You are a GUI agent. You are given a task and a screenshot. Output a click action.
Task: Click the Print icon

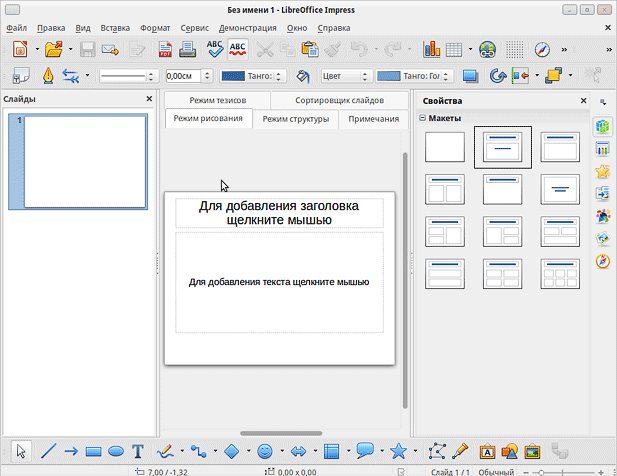tap(188, 50)
